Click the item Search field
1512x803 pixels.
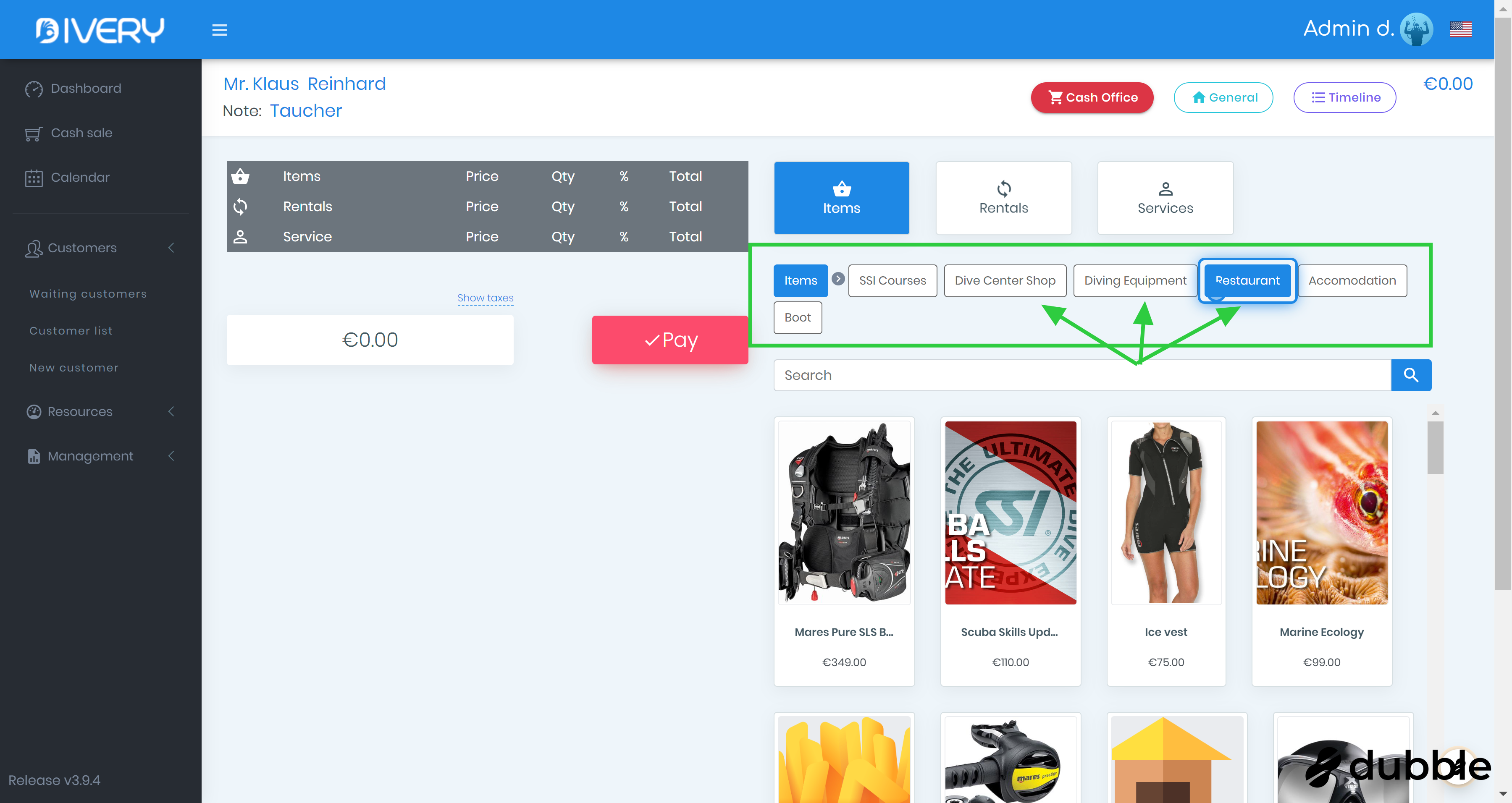click(1082, 375)
